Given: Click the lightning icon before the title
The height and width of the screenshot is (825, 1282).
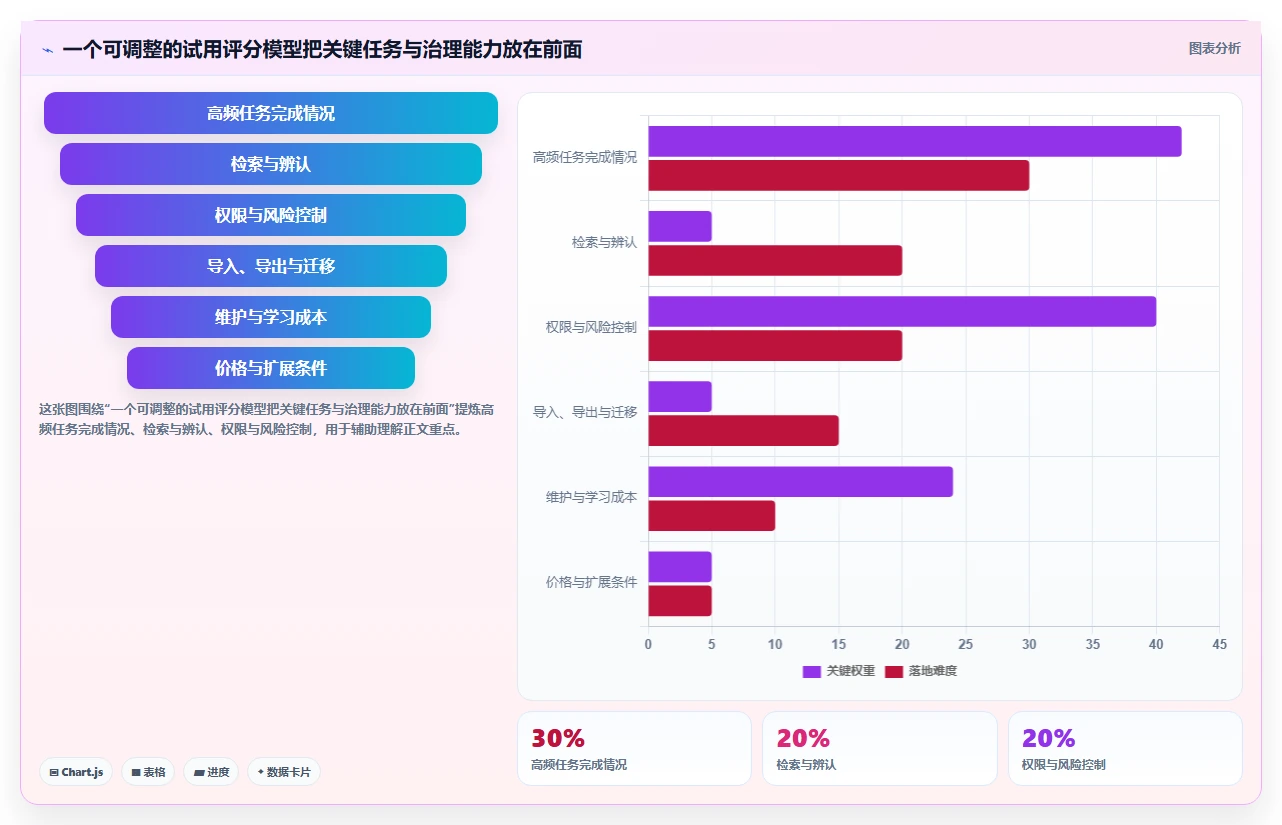Looking at the screenshot, I should coord(48,50).
